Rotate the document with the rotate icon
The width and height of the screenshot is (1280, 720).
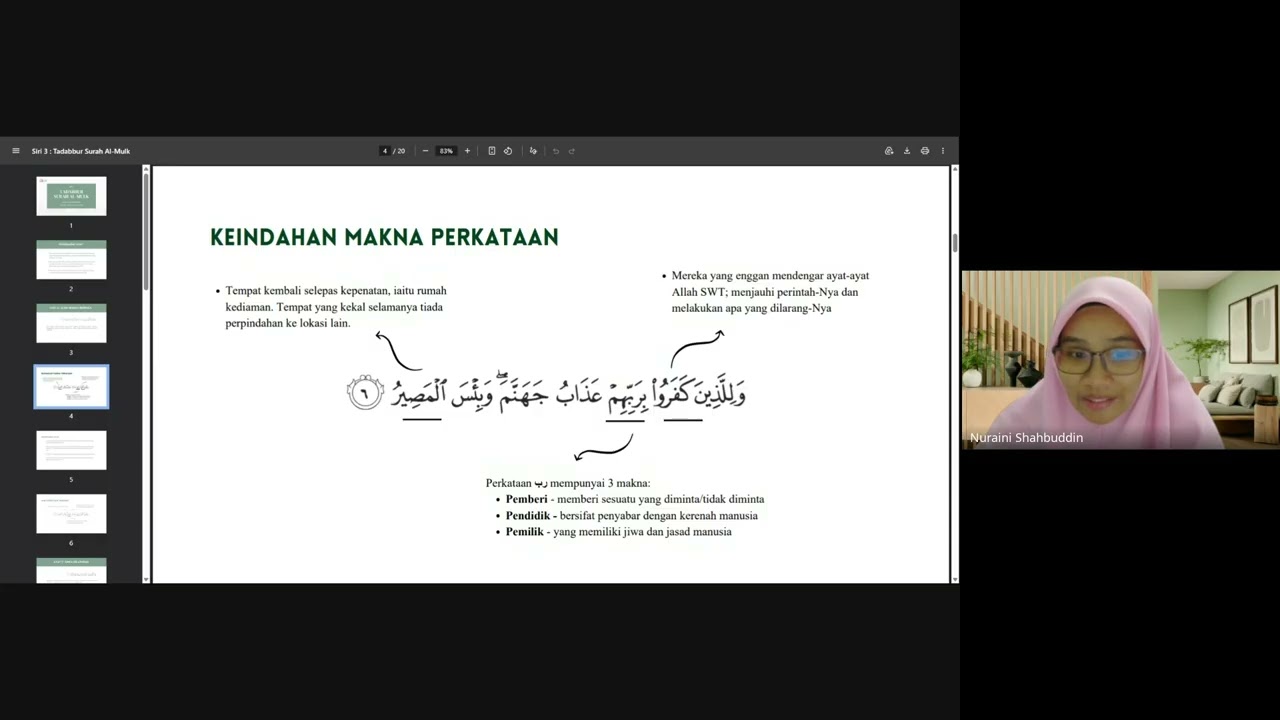(508, 151)
